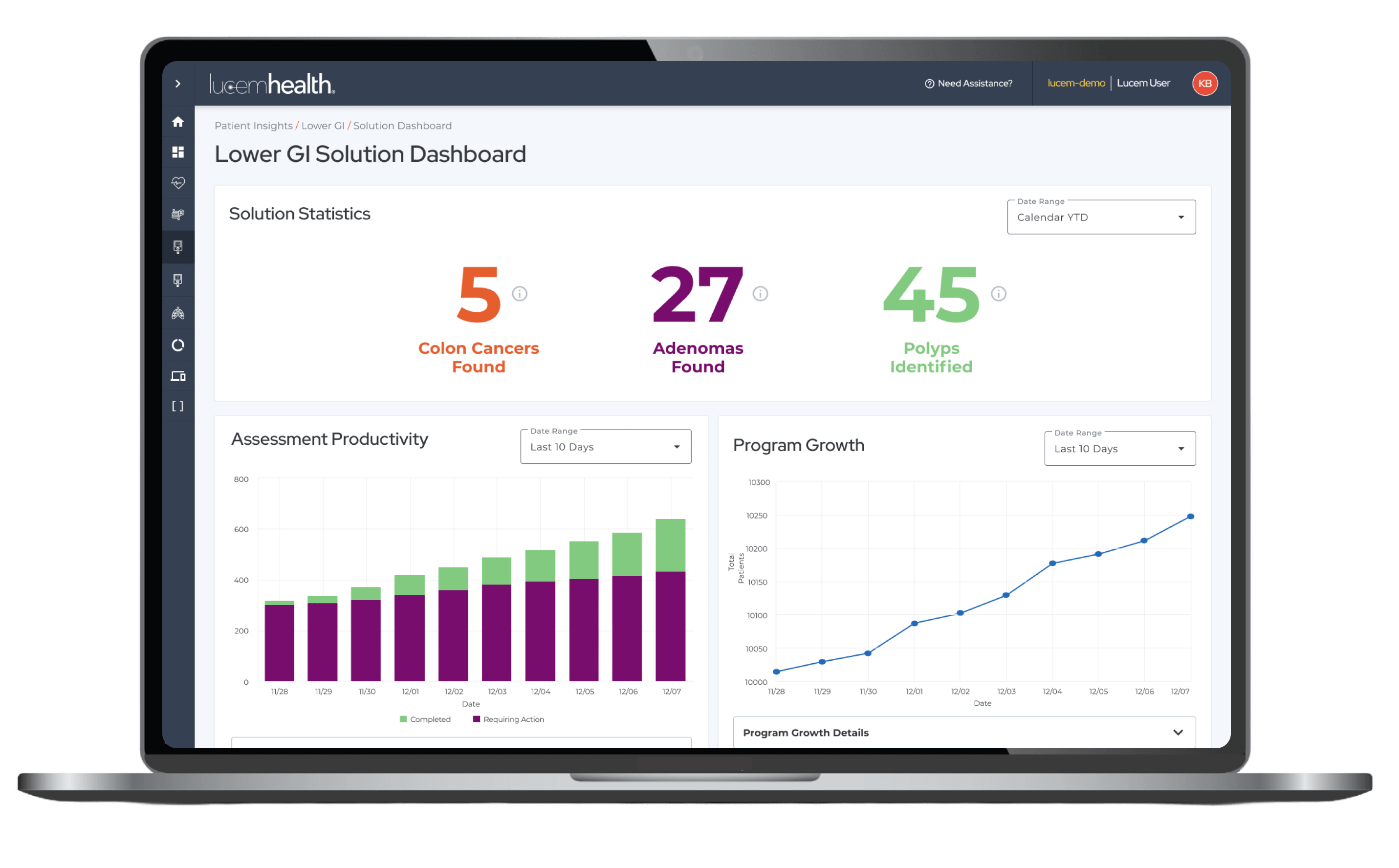Click the Patient Insights breadcrumb menu item

pyautogui.click(x=252, y=125)
